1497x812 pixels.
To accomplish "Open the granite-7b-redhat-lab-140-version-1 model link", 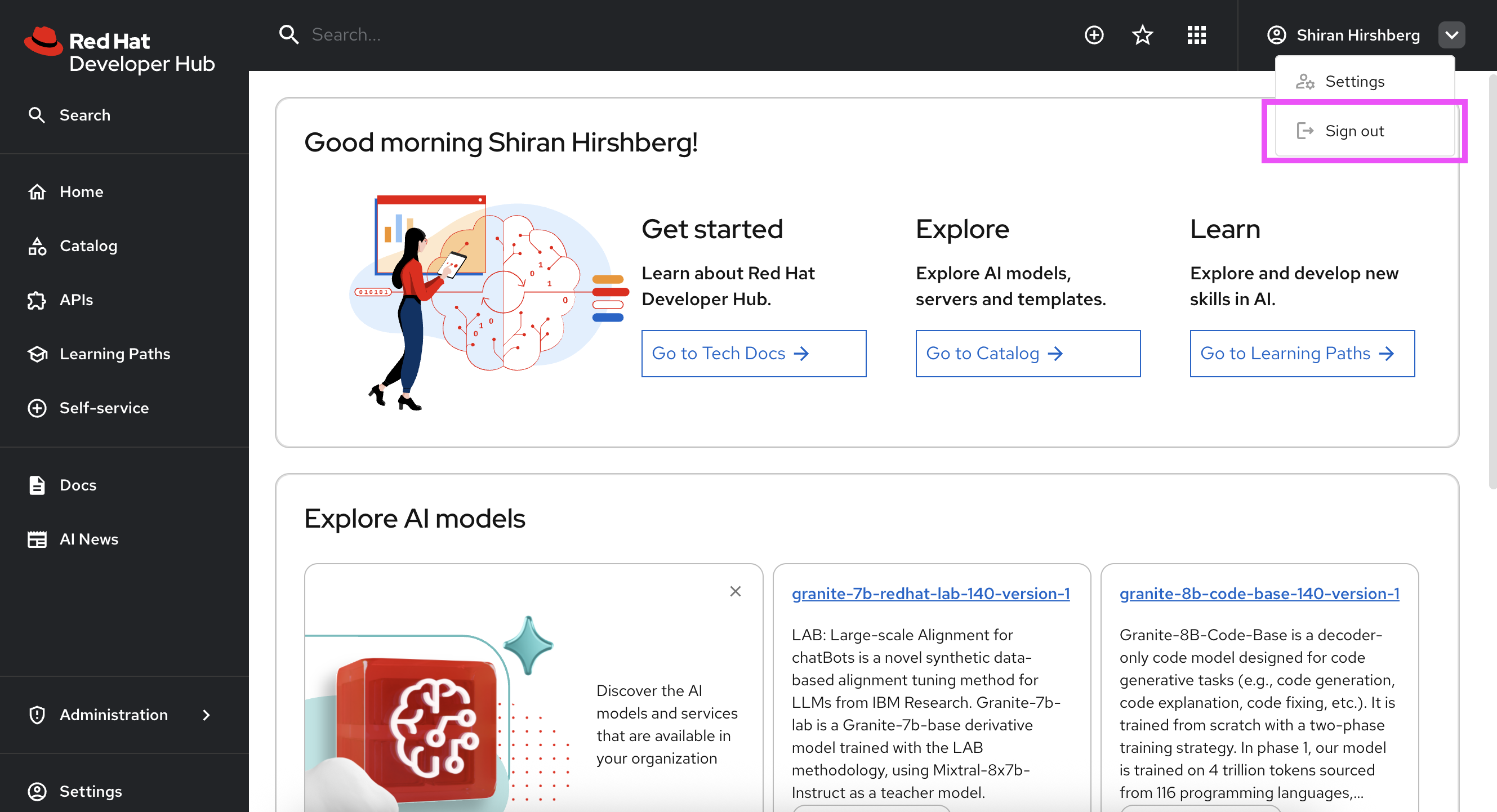I will pos(930,594).
